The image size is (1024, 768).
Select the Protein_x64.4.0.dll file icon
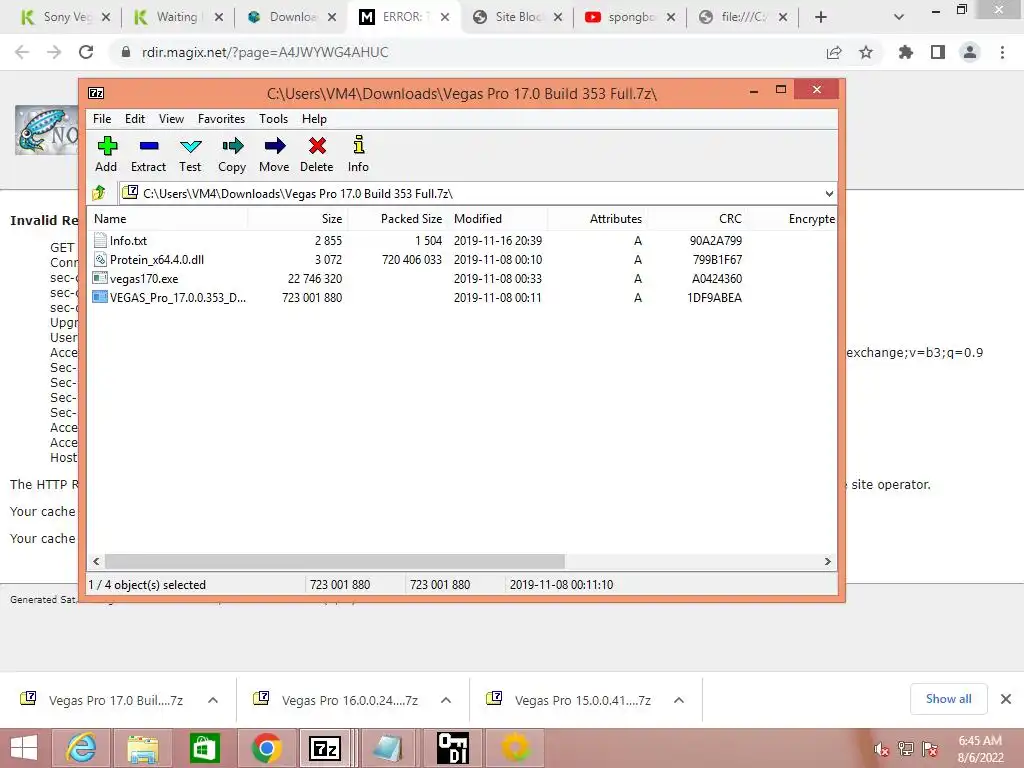click(100, 259)
